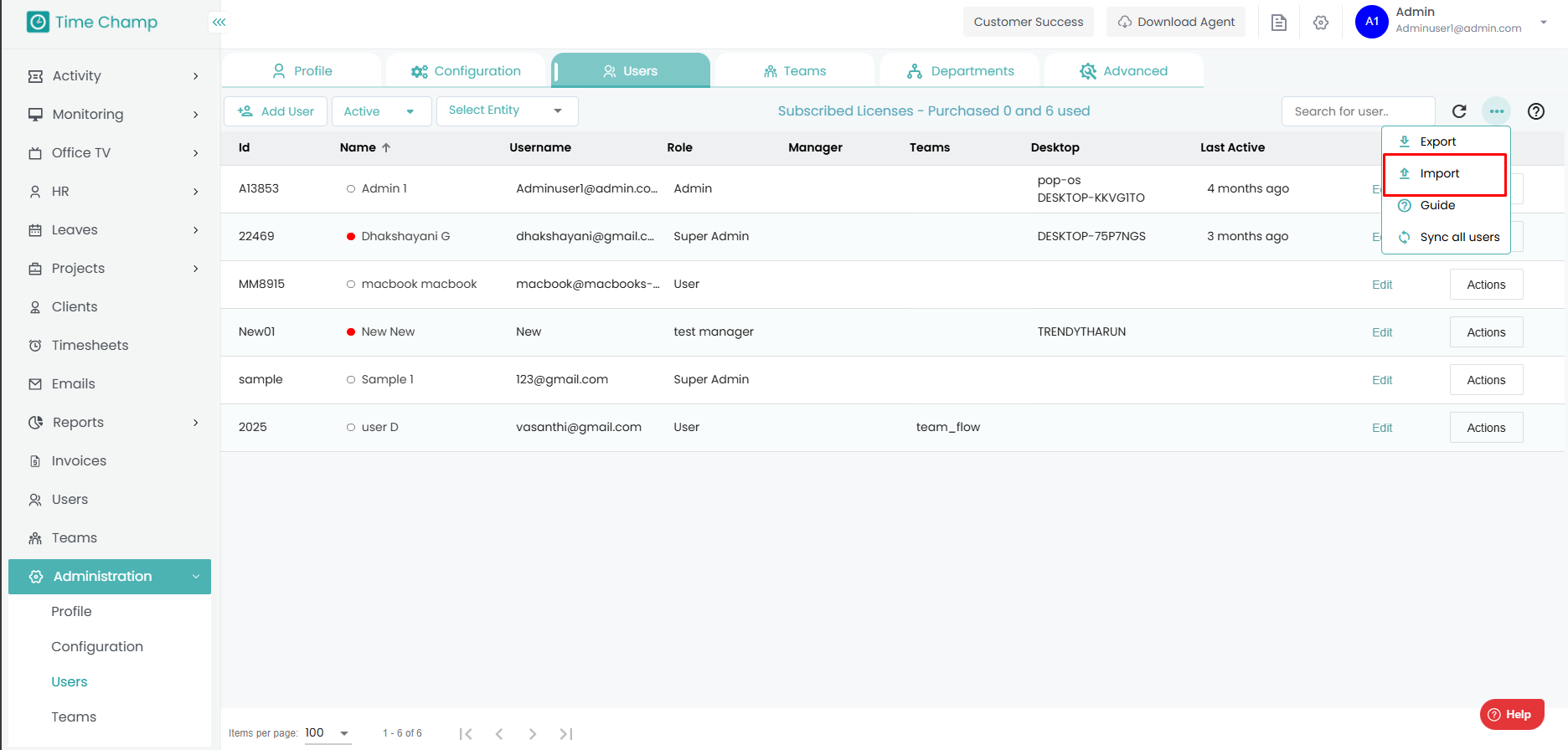Click the Add User button
Screen dimensions: 1568x750
click(276, 111)
